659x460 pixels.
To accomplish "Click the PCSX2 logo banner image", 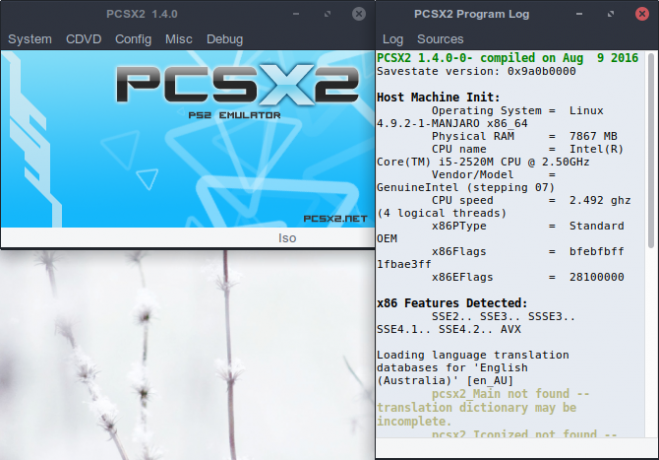I will 188,139.
